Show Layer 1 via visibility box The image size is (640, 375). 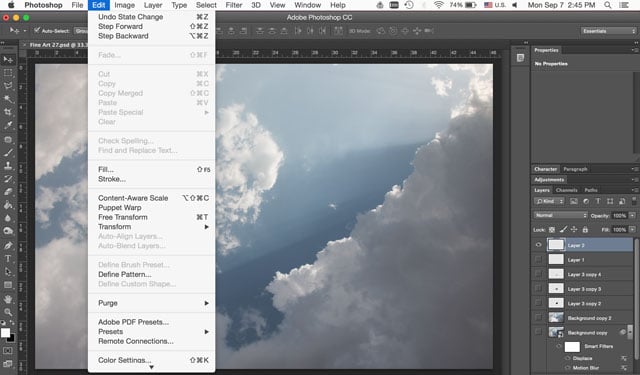[538, 260]
